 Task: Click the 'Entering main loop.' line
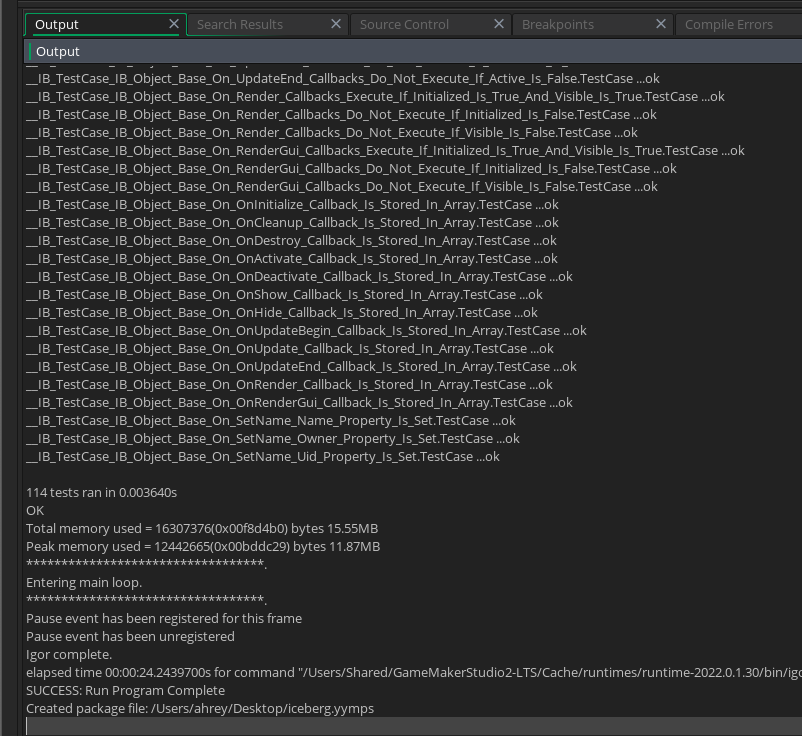pyautogui.click(x=84, y=583)
